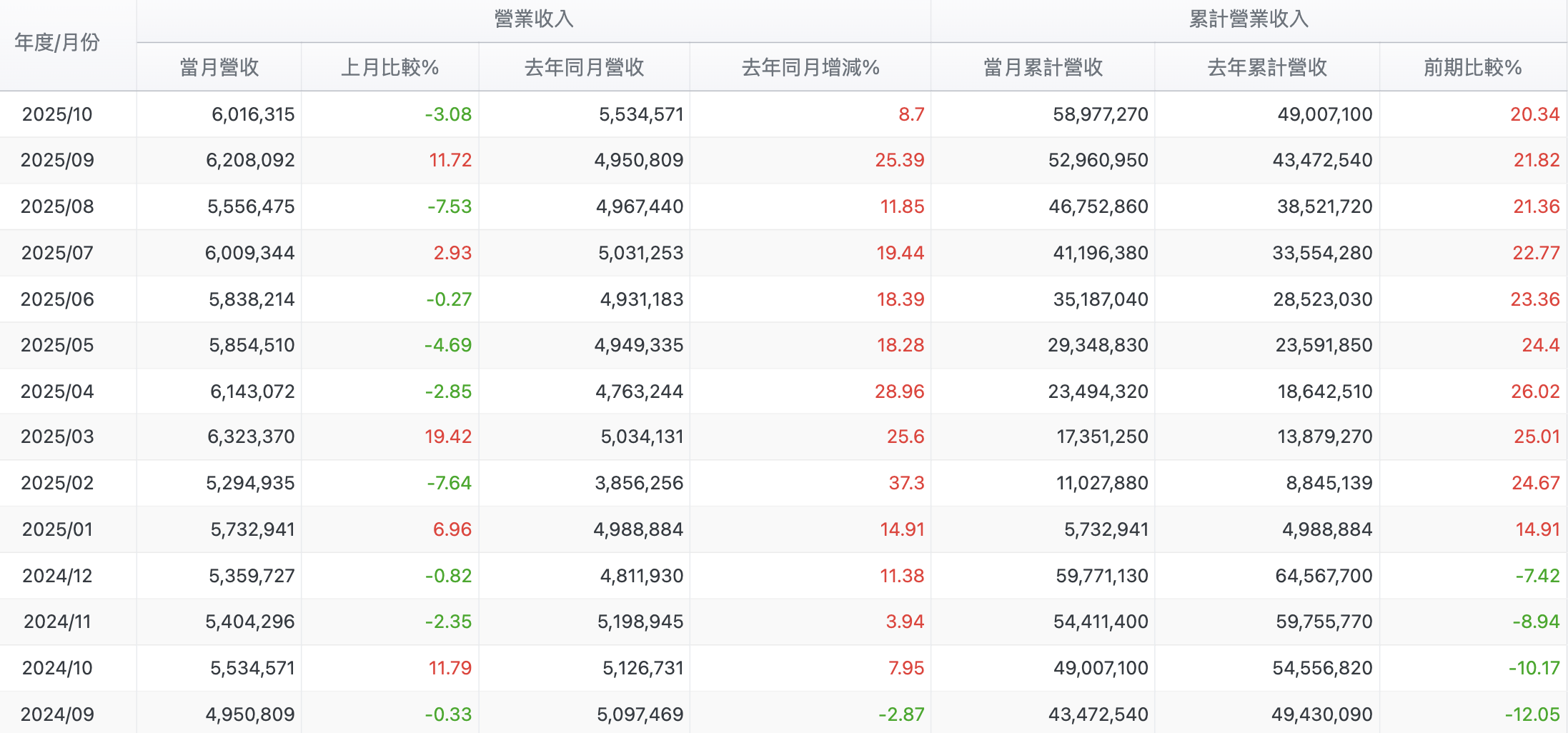Sort by the 當月營收 column header
Screen dimensions: 1568x733
(x=219, y=68)
